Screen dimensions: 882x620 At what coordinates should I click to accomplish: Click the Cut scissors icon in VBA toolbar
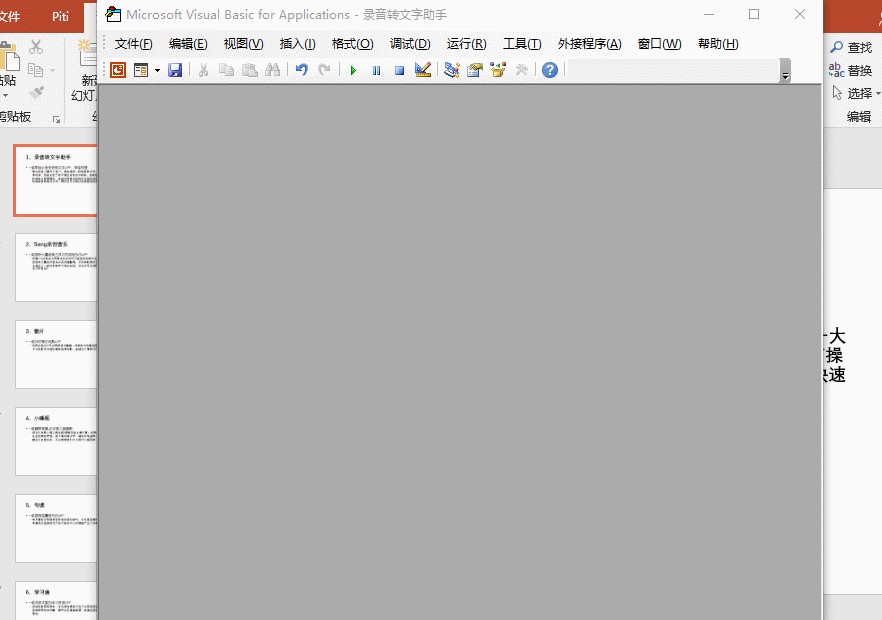[203, 70]
